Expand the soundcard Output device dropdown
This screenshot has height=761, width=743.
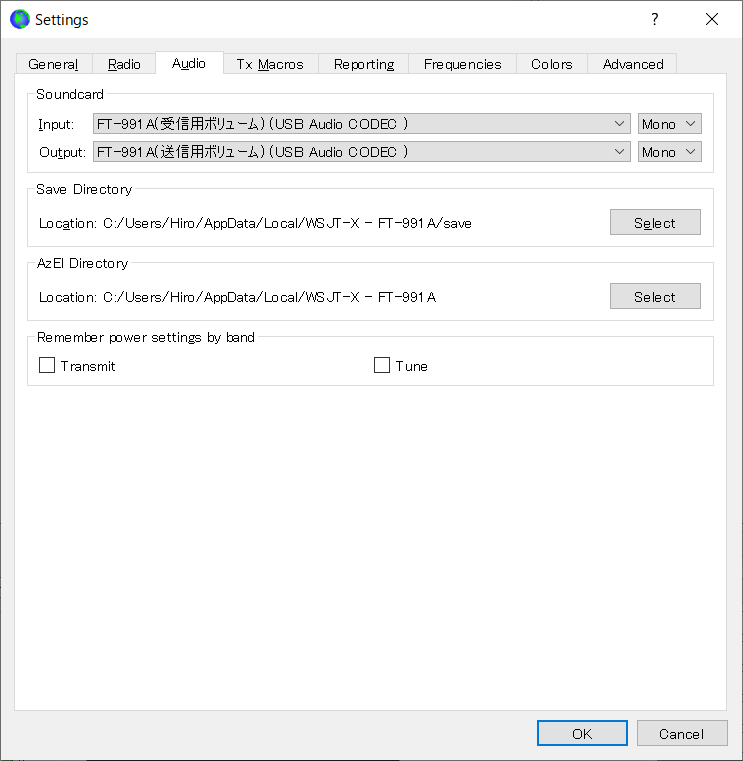[x=361, y=152]
